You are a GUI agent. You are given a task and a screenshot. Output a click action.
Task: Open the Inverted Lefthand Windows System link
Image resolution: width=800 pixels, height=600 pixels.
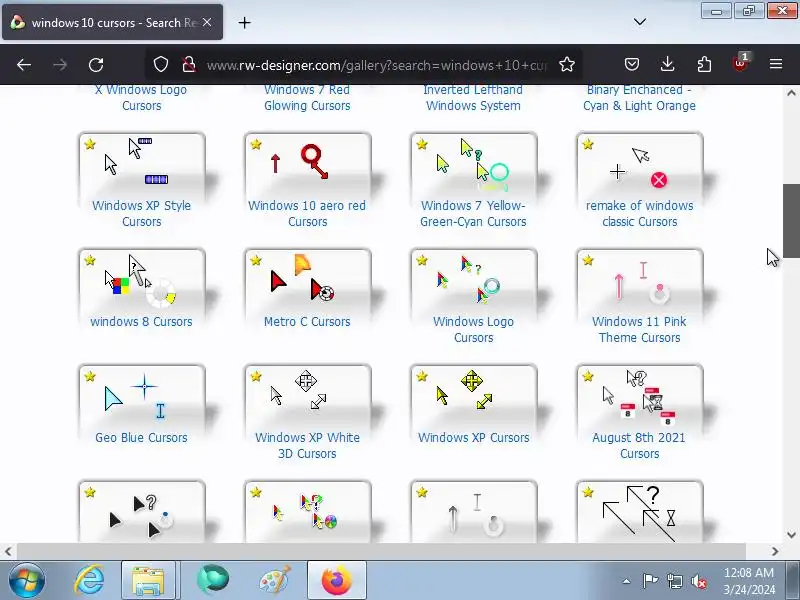(x=473, y=97)
